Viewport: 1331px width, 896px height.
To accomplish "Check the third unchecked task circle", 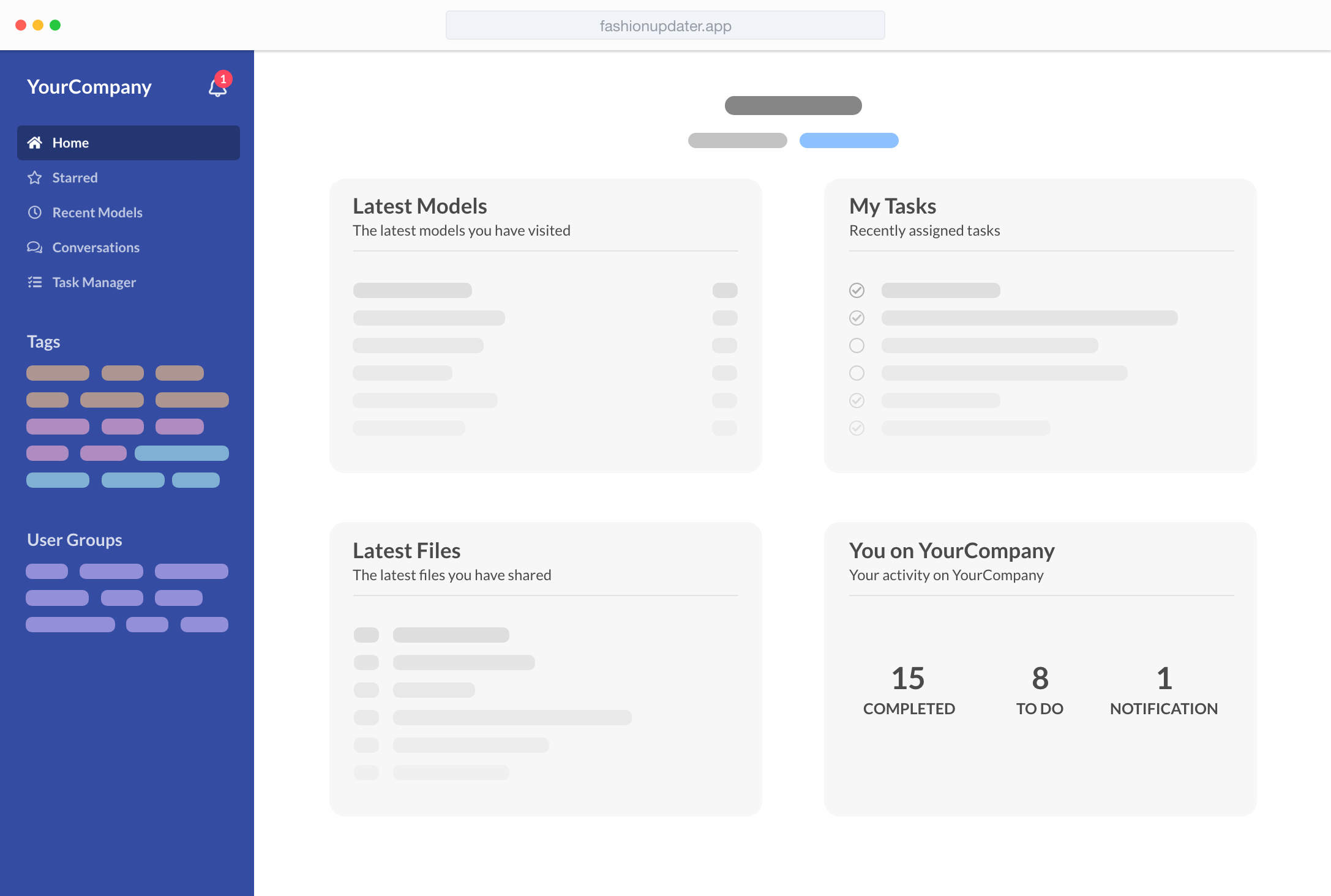I will point(857,345).
